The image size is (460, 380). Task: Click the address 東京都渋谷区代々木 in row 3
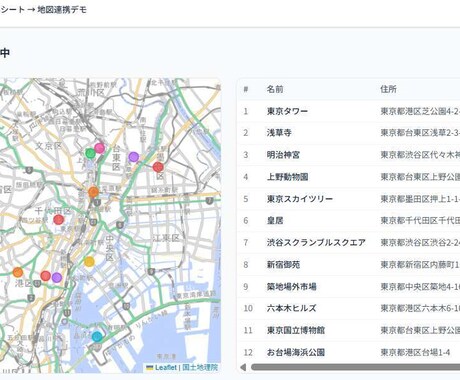click(x=420, y=155)
